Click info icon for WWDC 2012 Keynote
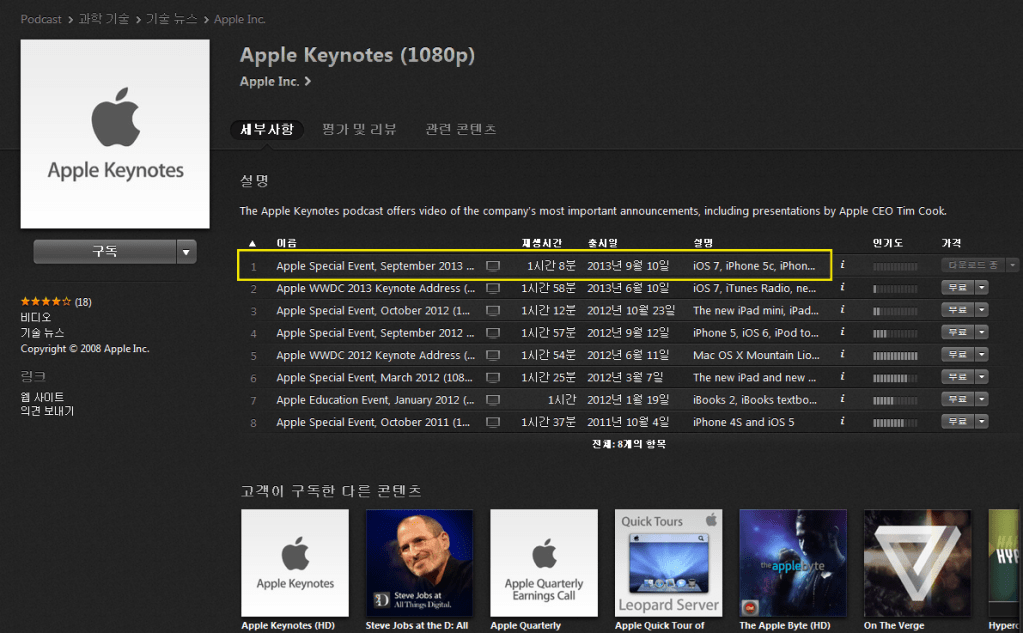 point(842,354)
